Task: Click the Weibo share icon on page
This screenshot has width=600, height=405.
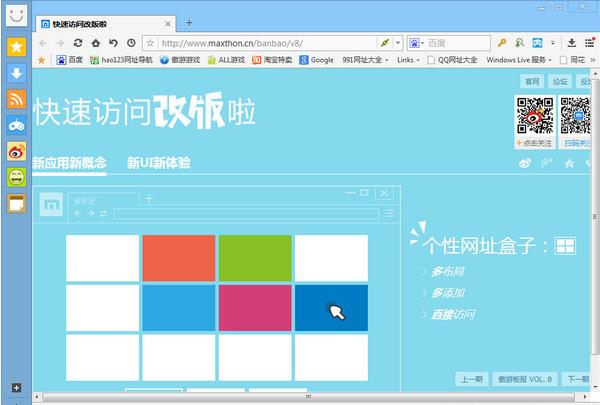Action: coord(525,163)
